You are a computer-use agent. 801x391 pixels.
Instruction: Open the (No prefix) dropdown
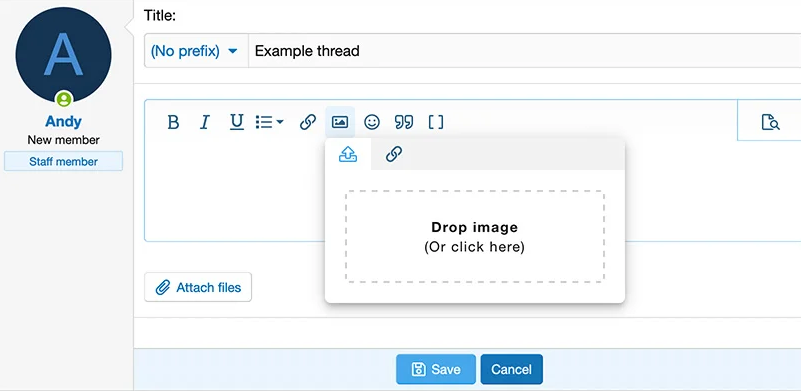[x=196, y=51]
